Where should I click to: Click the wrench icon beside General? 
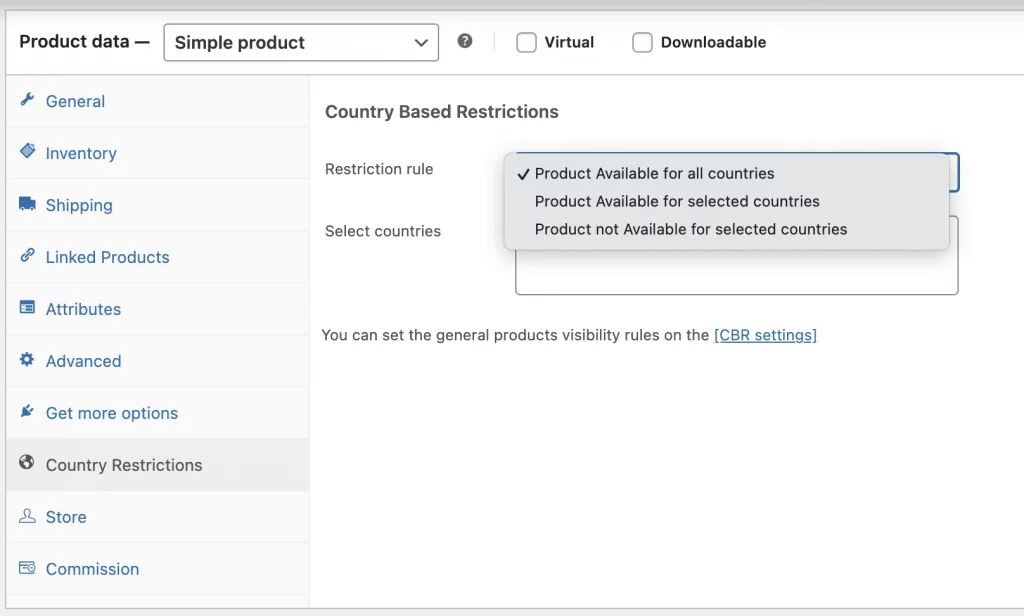click(x=27, y=100)
